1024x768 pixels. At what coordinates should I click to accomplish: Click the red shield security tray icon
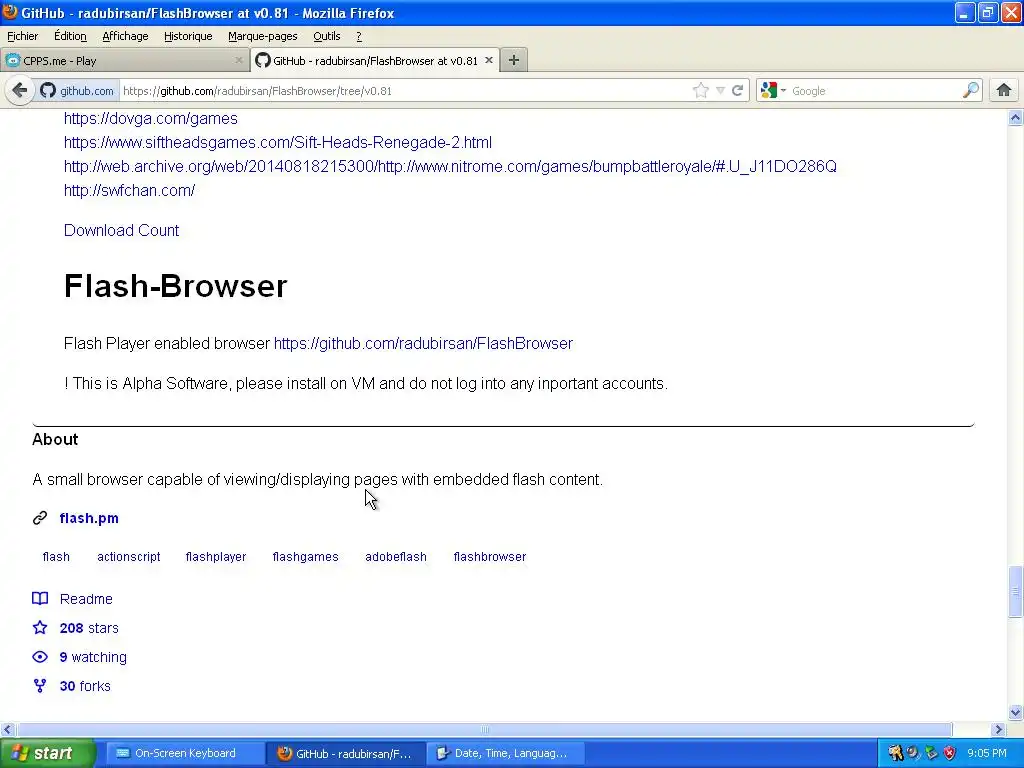click(x=950, y=753)
